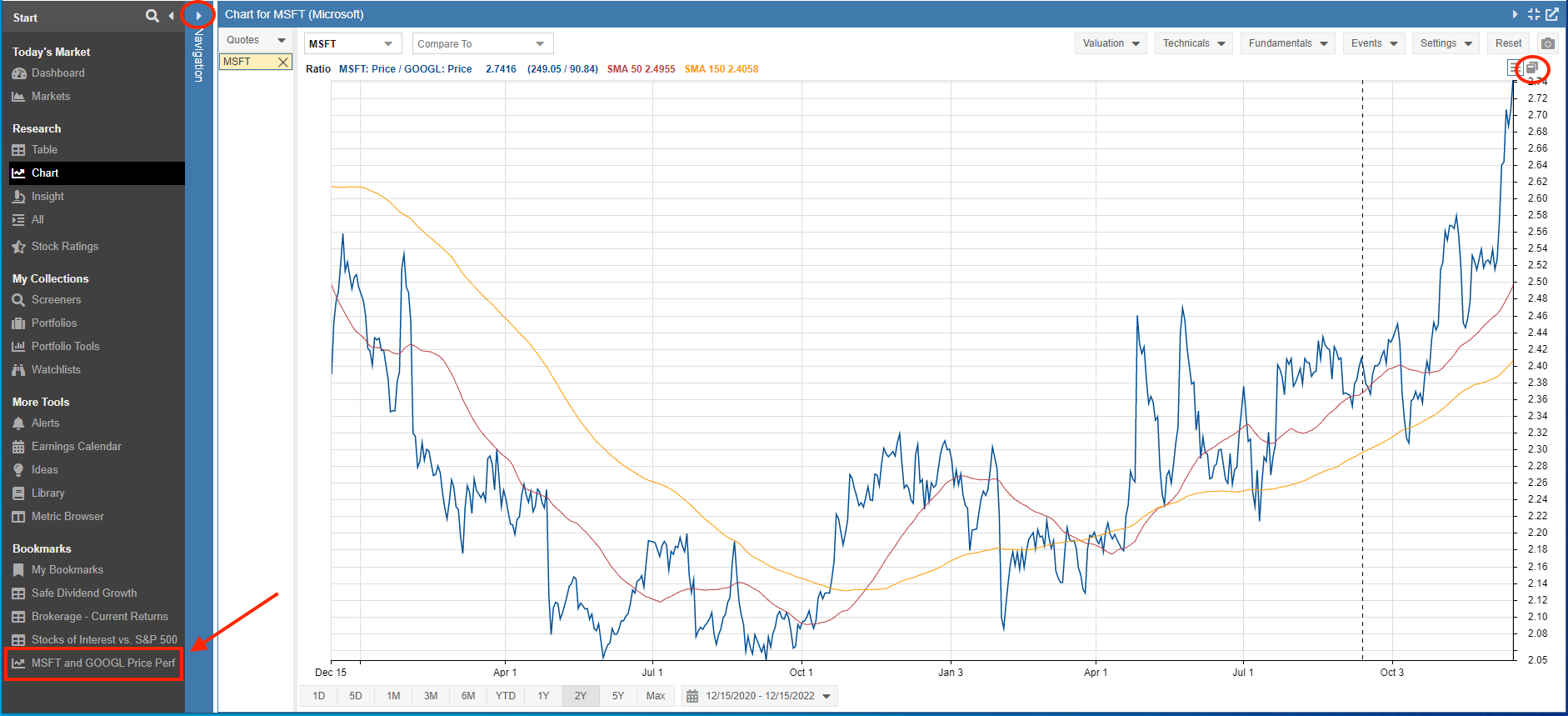
Task: Switch chart range to 3M
Action: click(x=431, y=696)
